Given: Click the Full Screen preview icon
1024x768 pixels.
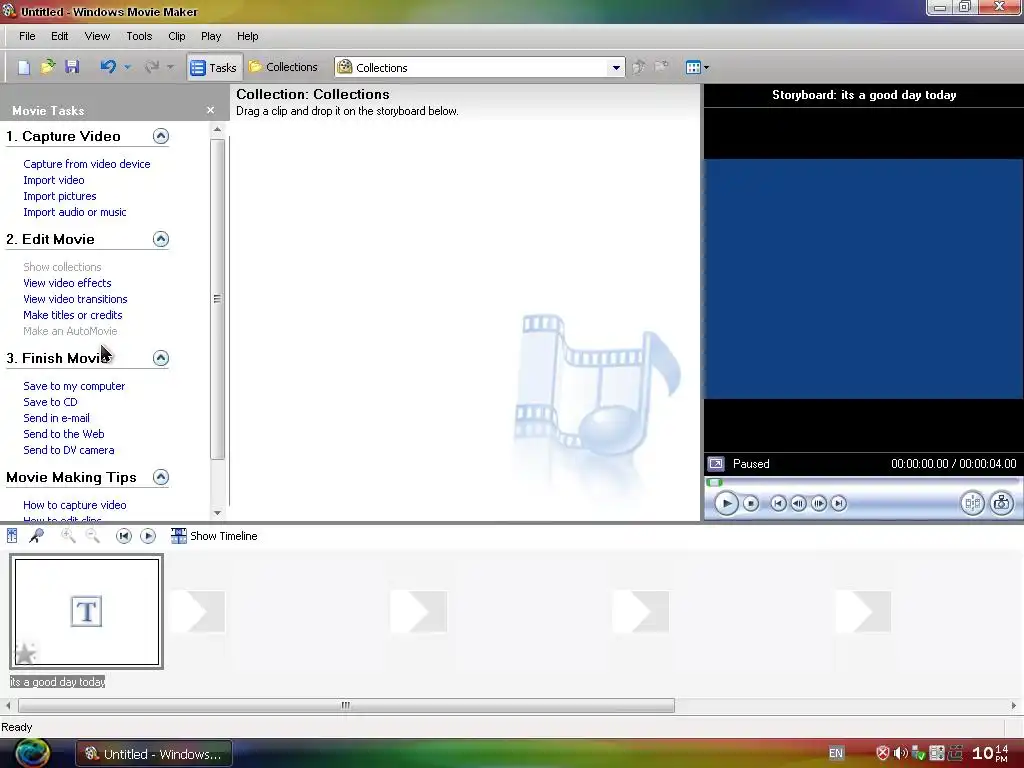Looking at the screenshot, I should coord(716,464).
